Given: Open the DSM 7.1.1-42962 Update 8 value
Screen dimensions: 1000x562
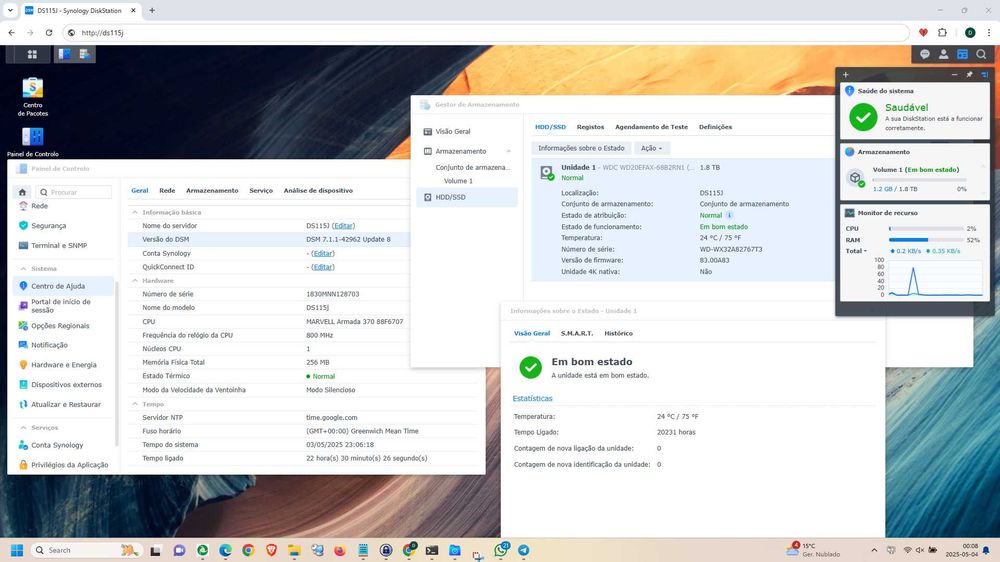Looking at the screenshot, I should 348,239.
